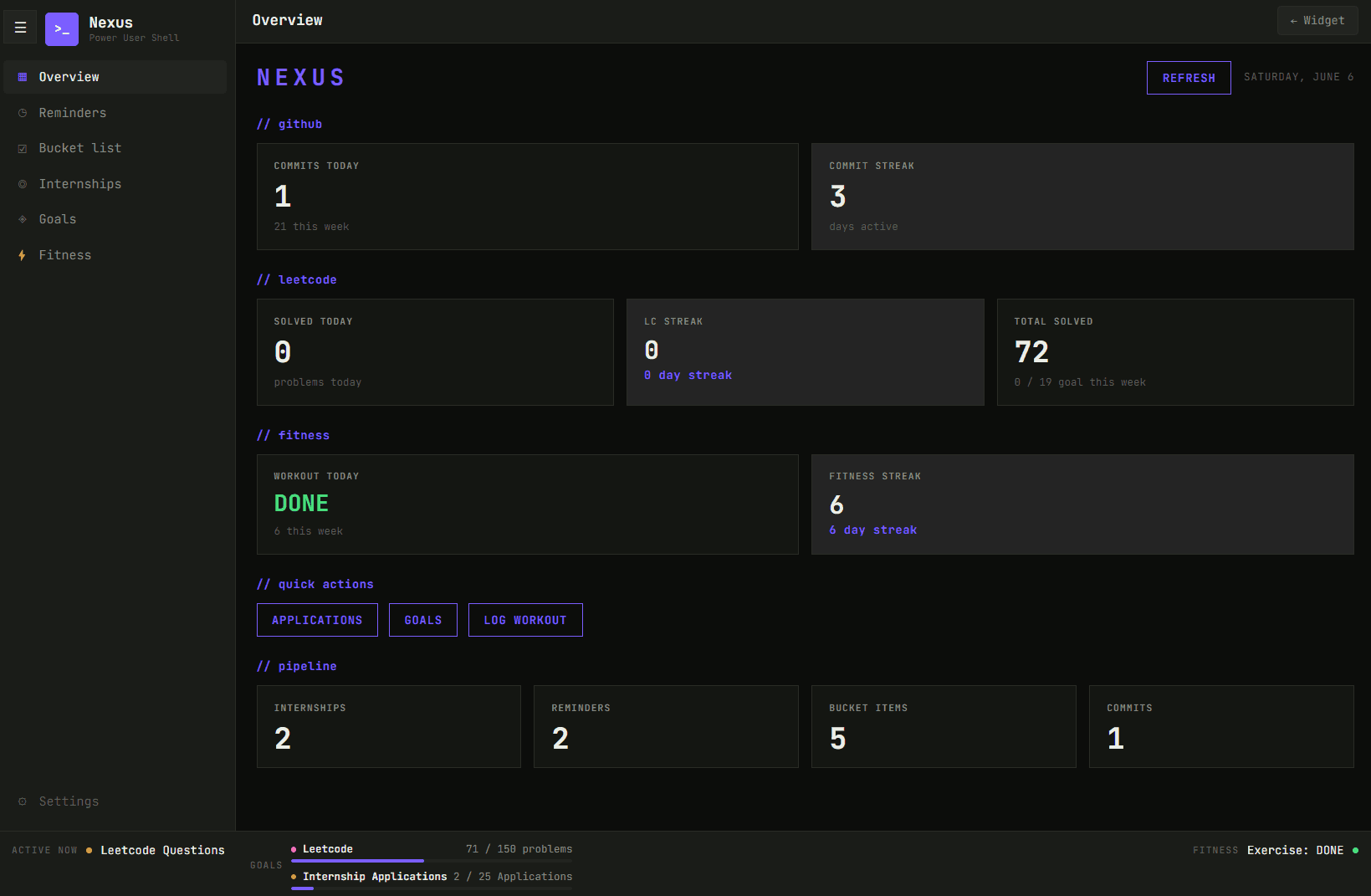Click 'Exercise: DONE' fitness status
Screen dimensions: 1371x896
[x=1295, y=851]
